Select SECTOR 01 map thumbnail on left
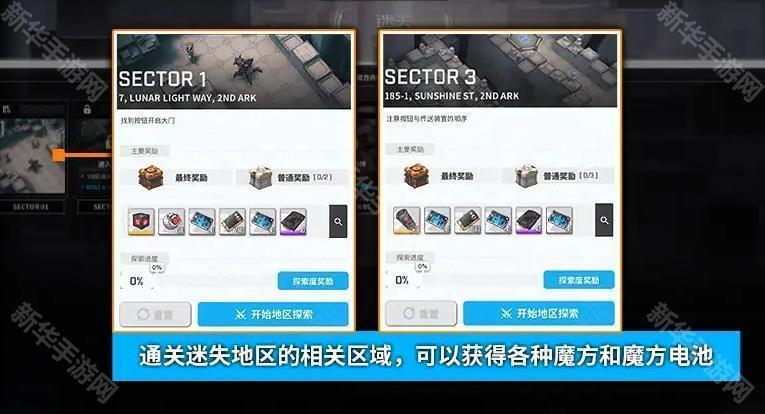The height and width of the screenshot is (414, 765). pyautogui.click(x=32, y=156)
